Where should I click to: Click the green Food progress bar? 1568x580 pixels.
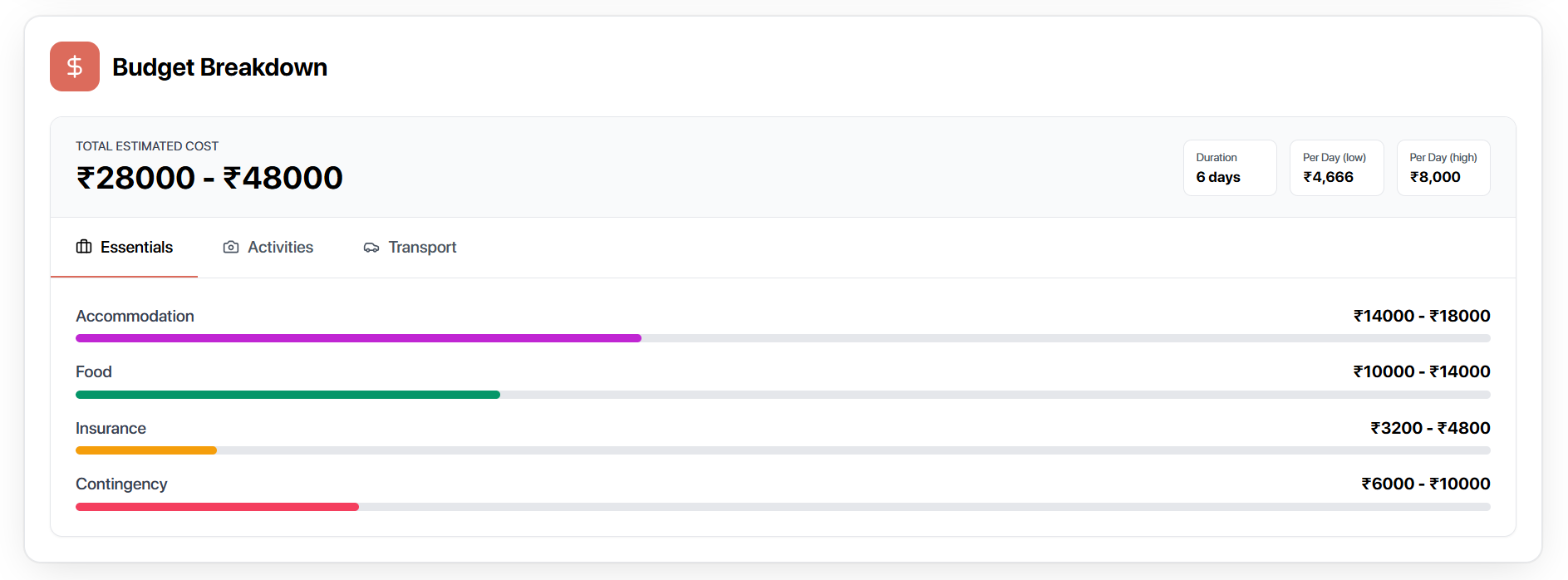tap(288, 395)
